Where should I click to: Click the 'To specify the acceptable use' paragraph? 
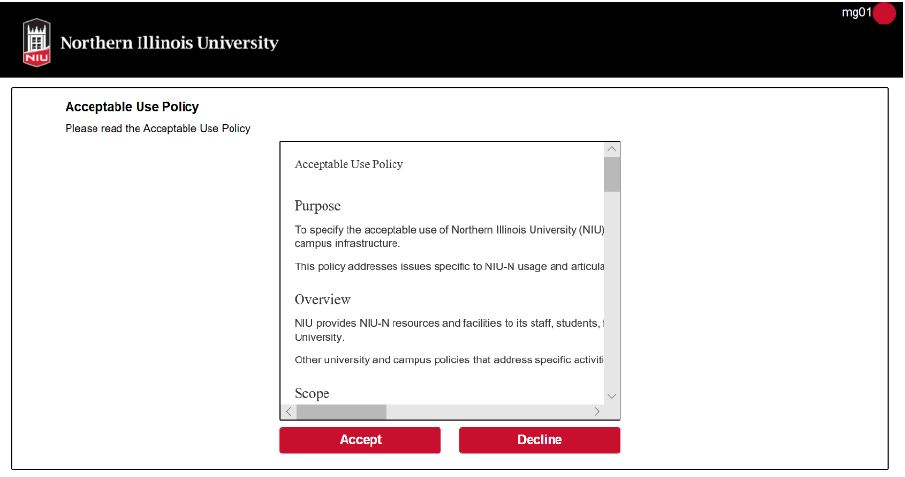[x=448, y=236]
